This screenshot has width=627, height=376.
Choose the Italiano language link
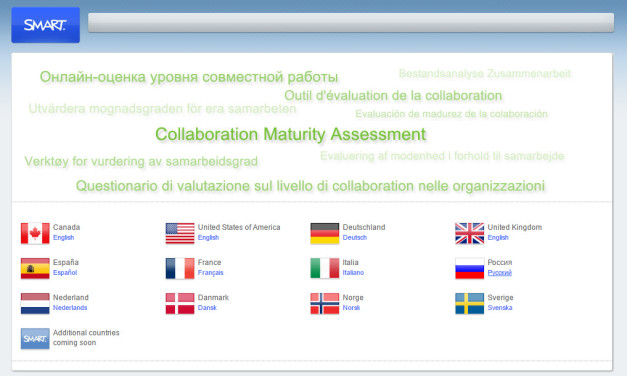tap(353, 273)
